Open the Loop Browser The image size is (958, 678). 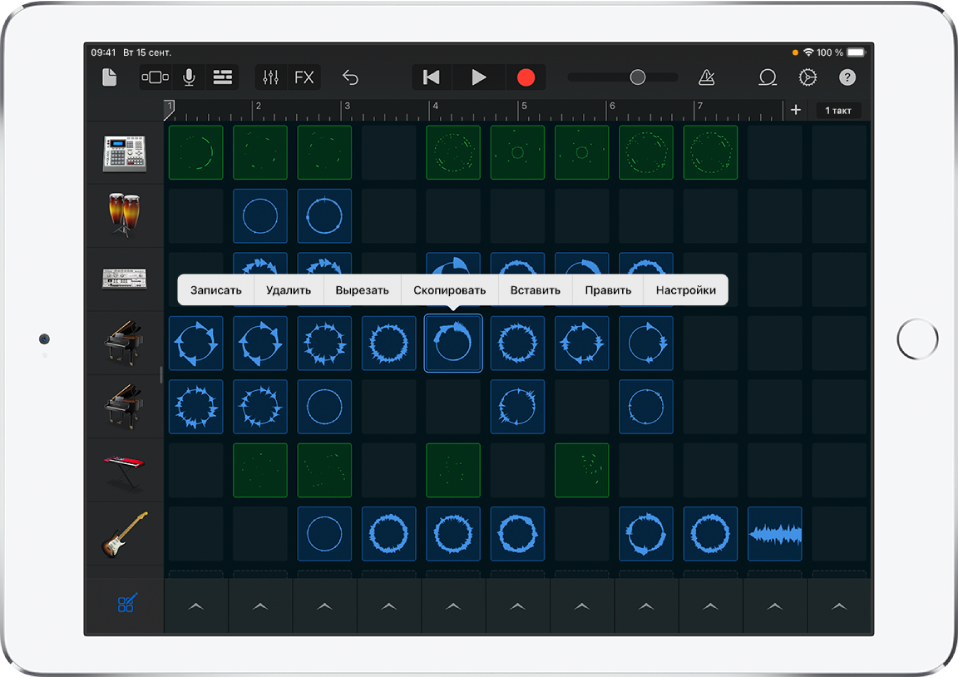[x=767, y=78]
